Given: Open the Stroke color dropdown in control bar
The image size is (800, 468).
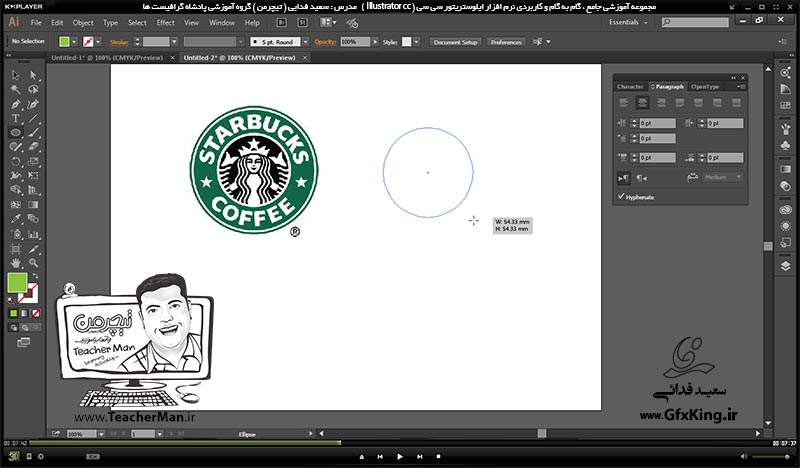Looking at the screenshot, I should pyautogui.click(x=98, y=42).
